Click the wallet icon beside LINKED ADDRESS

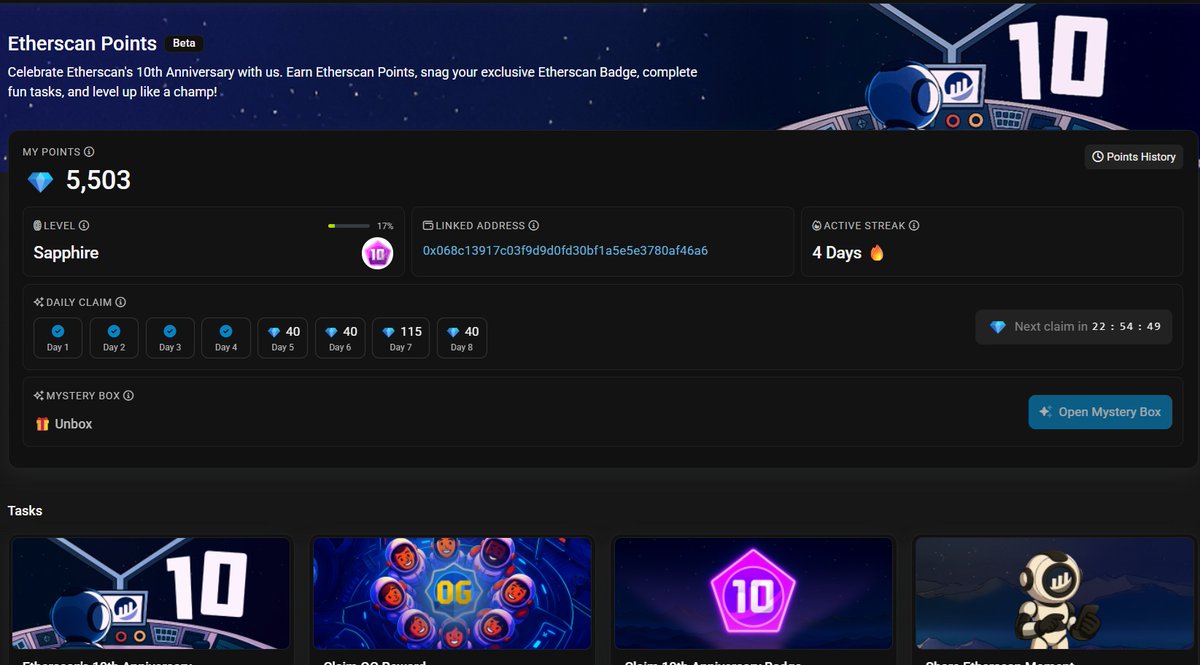coord(428,226)
